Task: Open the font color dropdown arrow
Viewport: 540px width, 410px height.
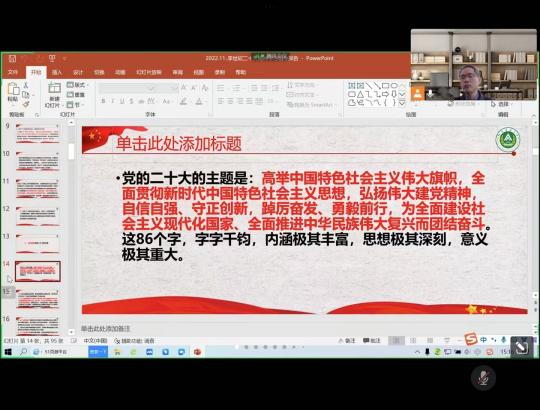Action: click(x=205, y=102)
